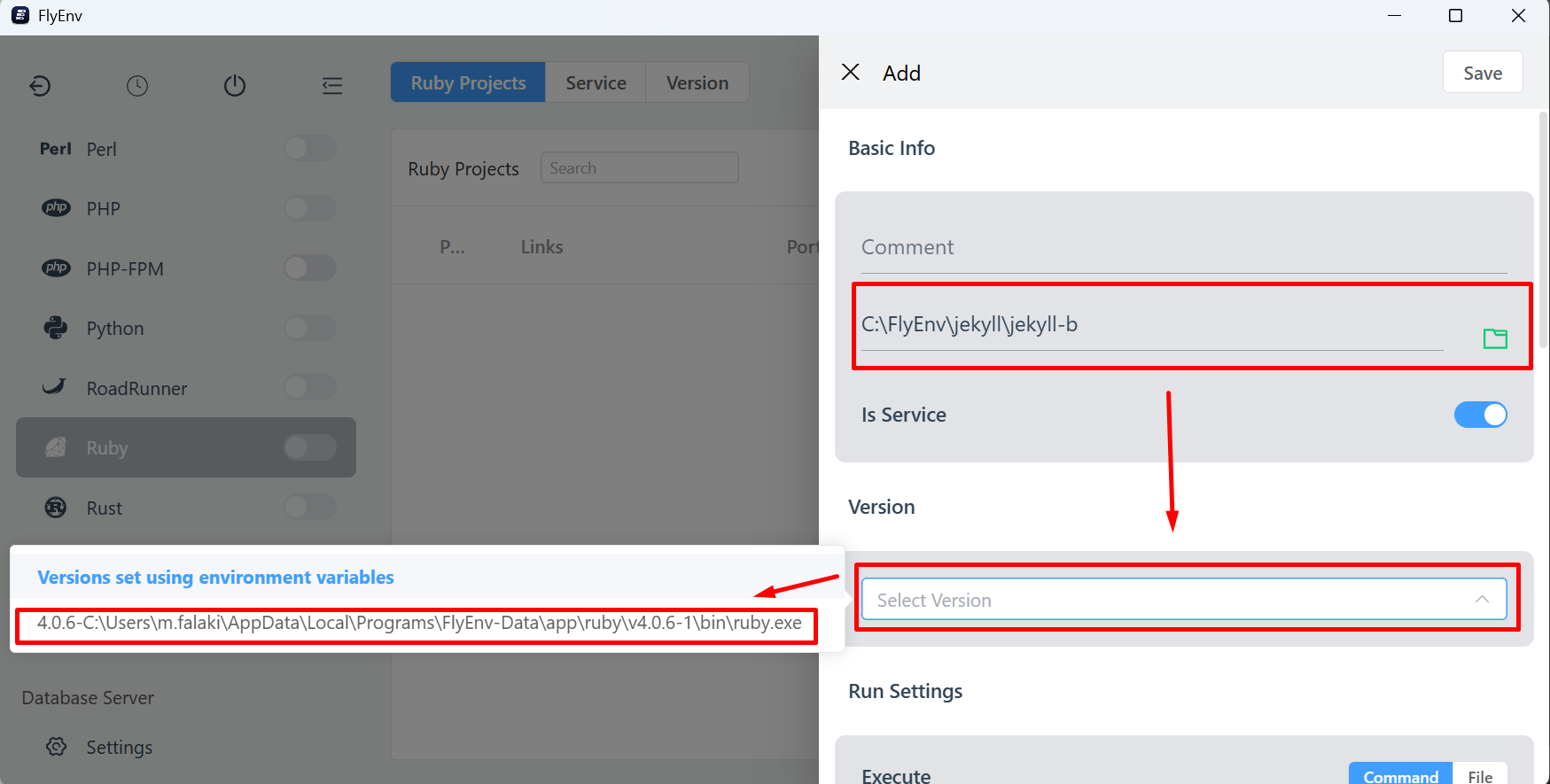This screenshot has height=784, width=1550.
Task: Click the logout arrow icon in sidebar toolbar
Action: 40,86
